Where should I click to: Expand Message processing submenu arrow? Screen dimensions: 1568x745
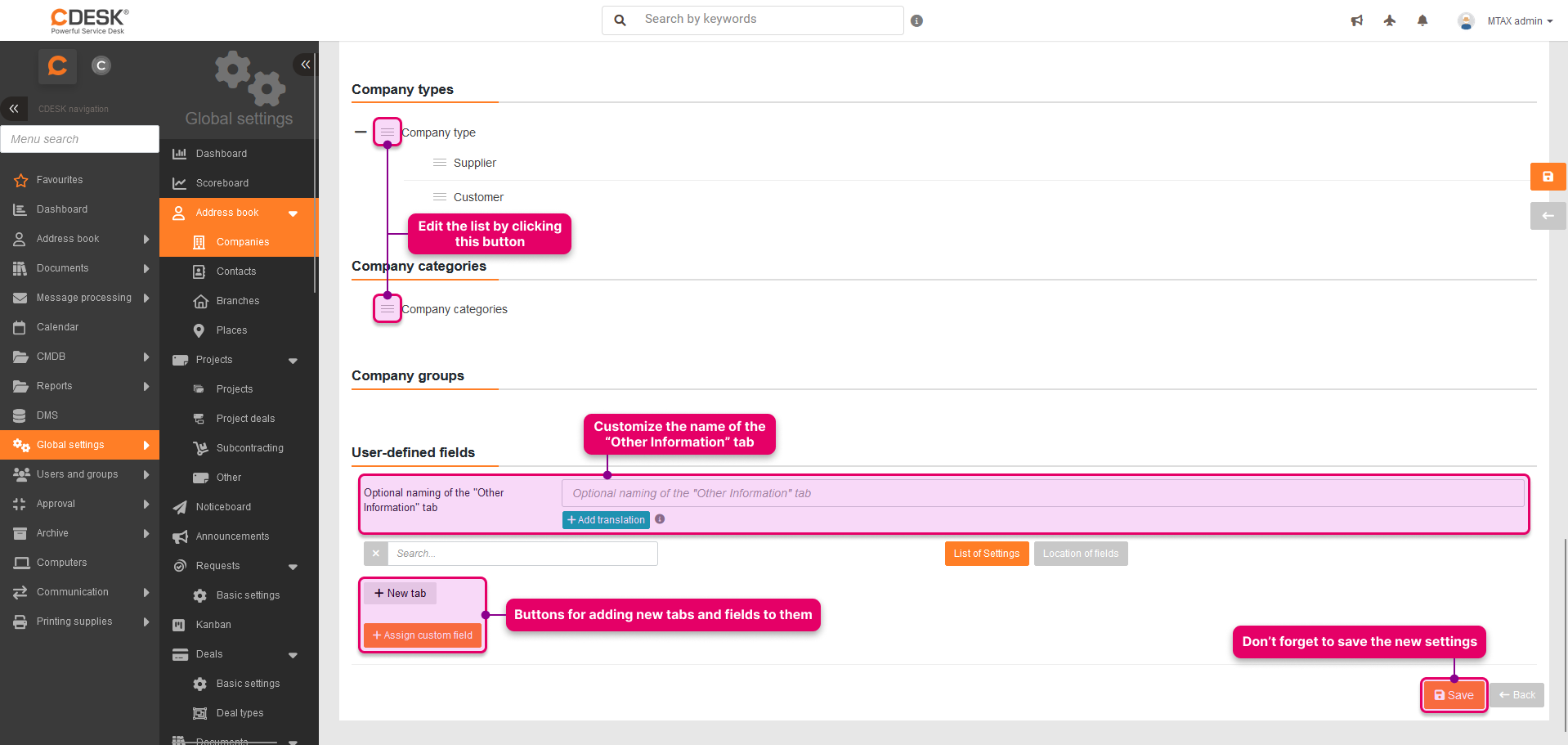[x=146, y=298]
